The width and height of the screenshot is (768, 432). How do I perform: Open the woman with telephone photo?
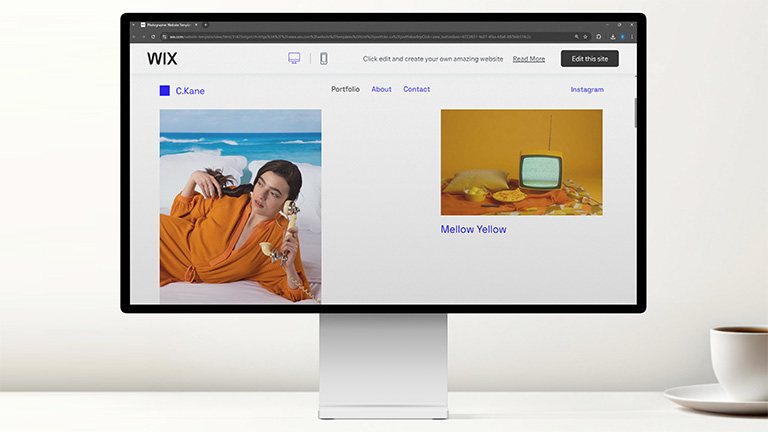(x=240, y=206)
